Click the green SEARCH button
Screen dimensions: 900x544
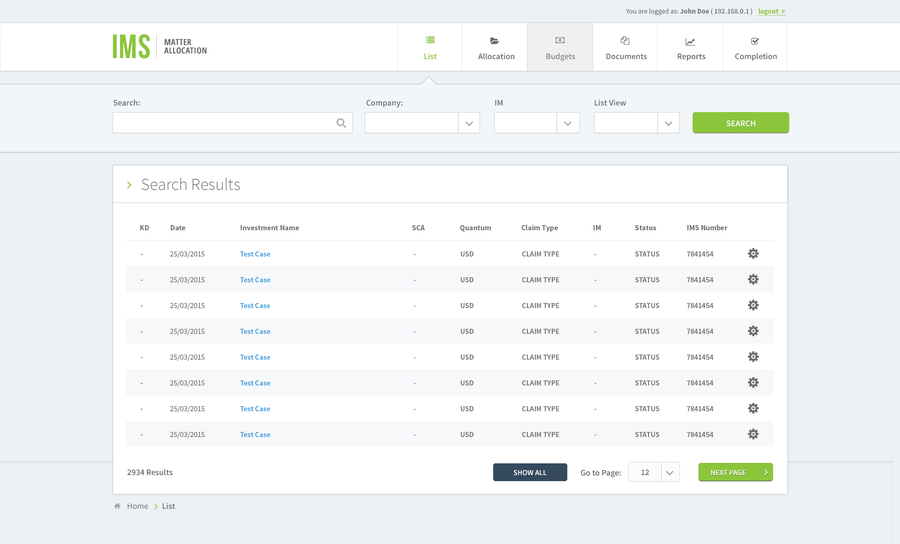(x=740, y=123)
